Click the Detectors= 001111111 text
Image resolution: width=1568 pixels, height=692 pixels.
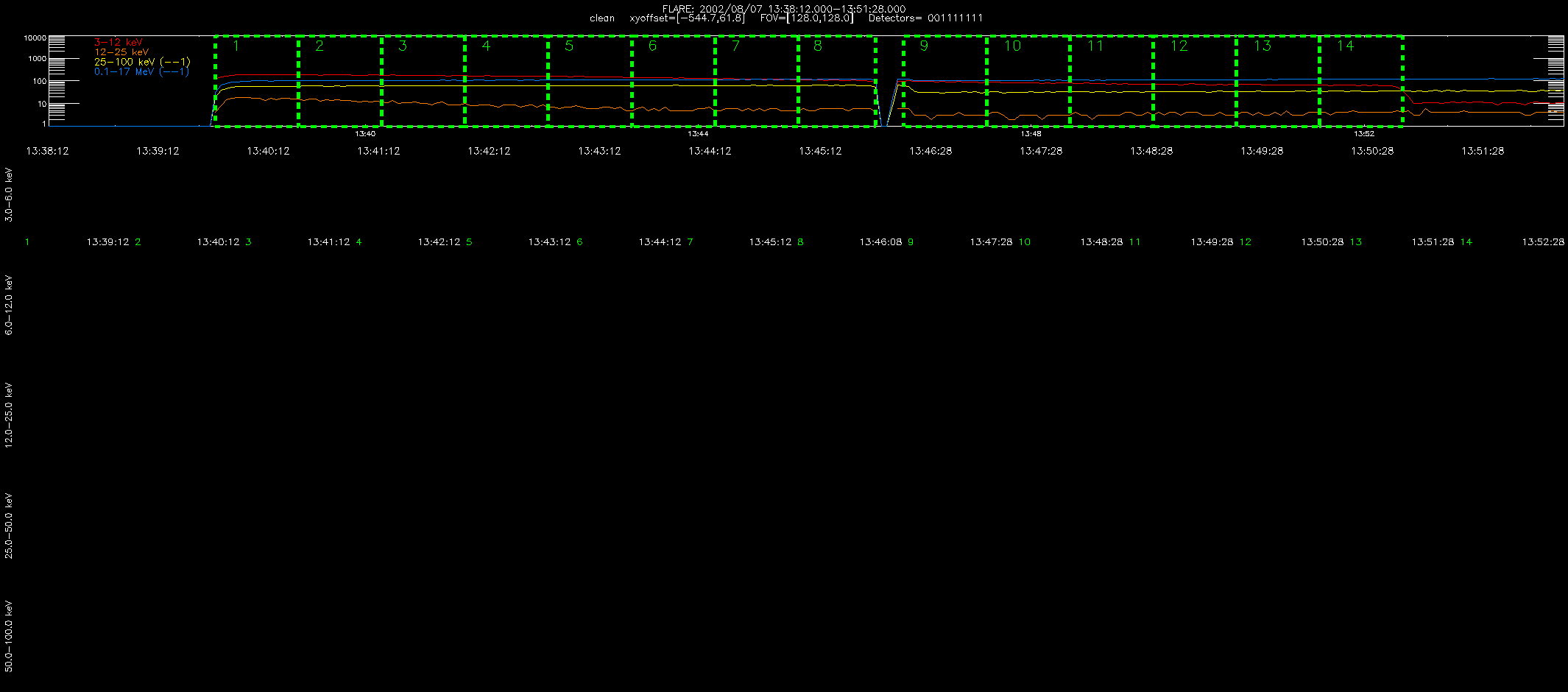pyautogui.click(x=925, y=18)
